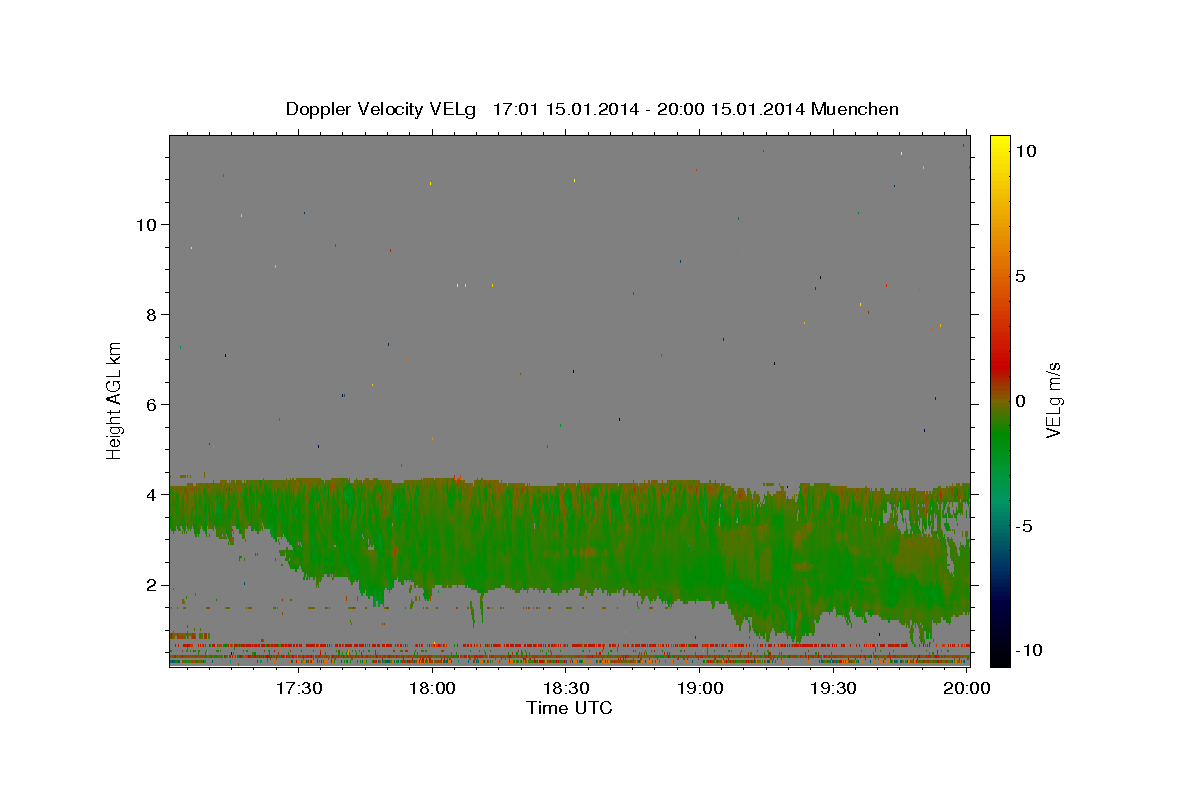Click the 18:30 time tick label
Screen dimensions: 1200x800
point(567,688)
